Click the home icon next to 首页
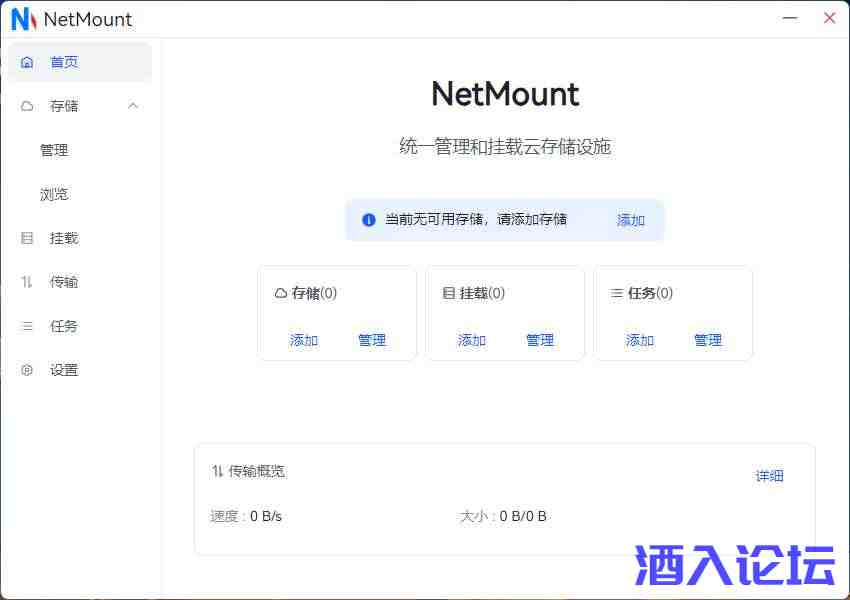 (x=27, y=62)
